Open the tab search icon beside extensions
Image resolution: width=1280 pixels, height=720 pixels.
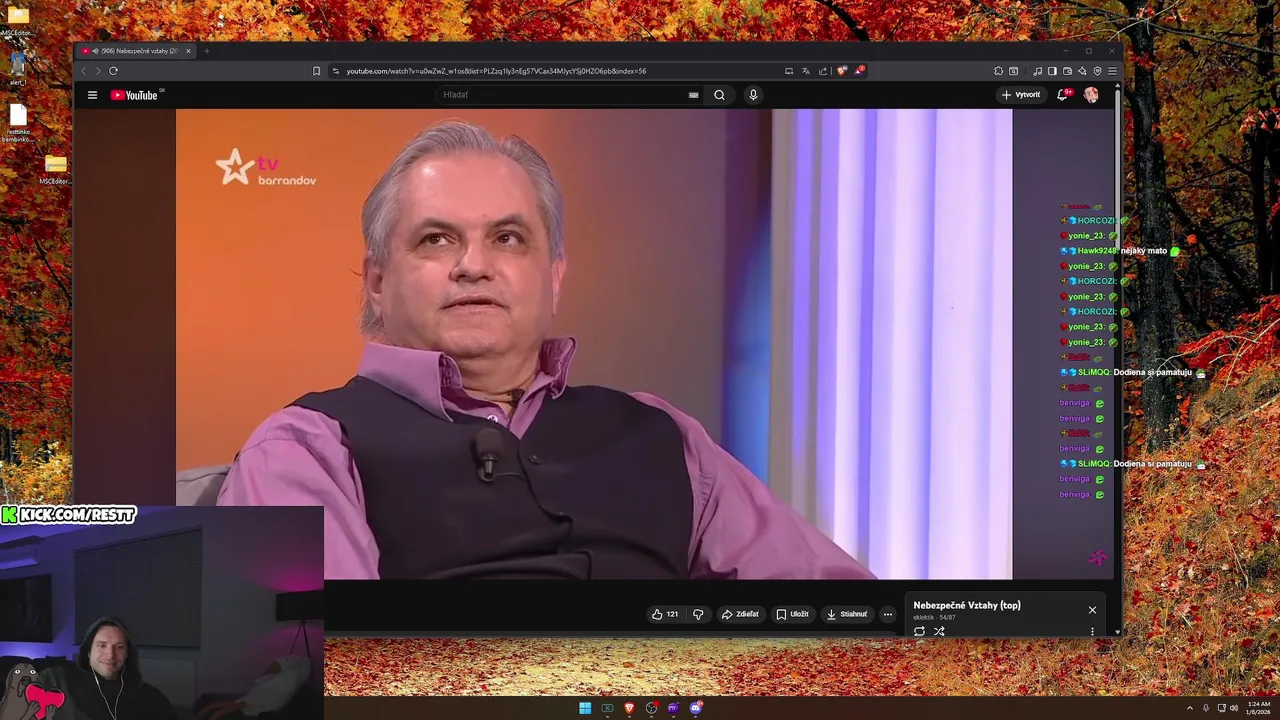[x=1013, y=71]
